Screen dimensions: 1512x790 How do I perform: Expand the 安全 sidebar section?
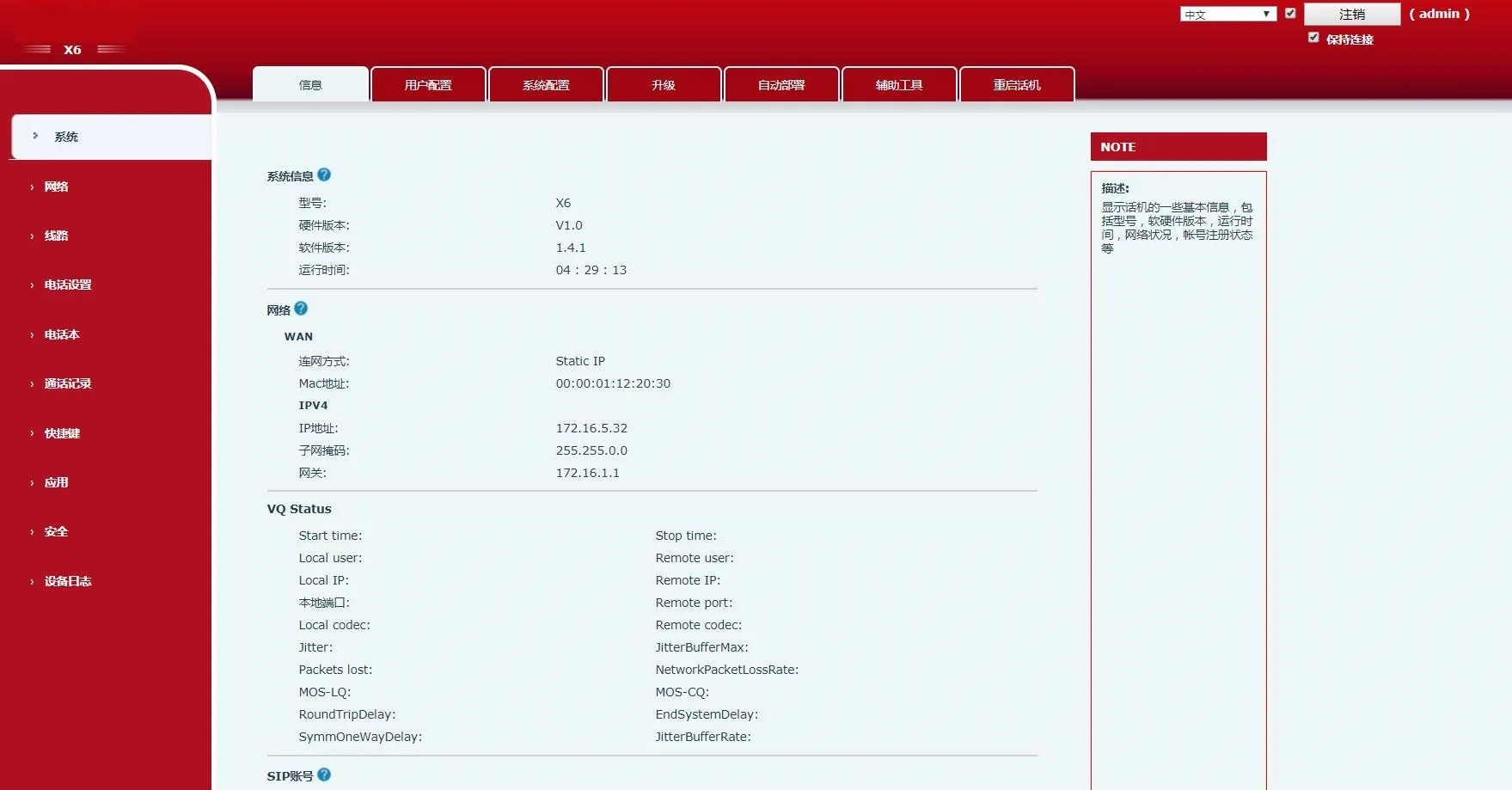[55, 531]
